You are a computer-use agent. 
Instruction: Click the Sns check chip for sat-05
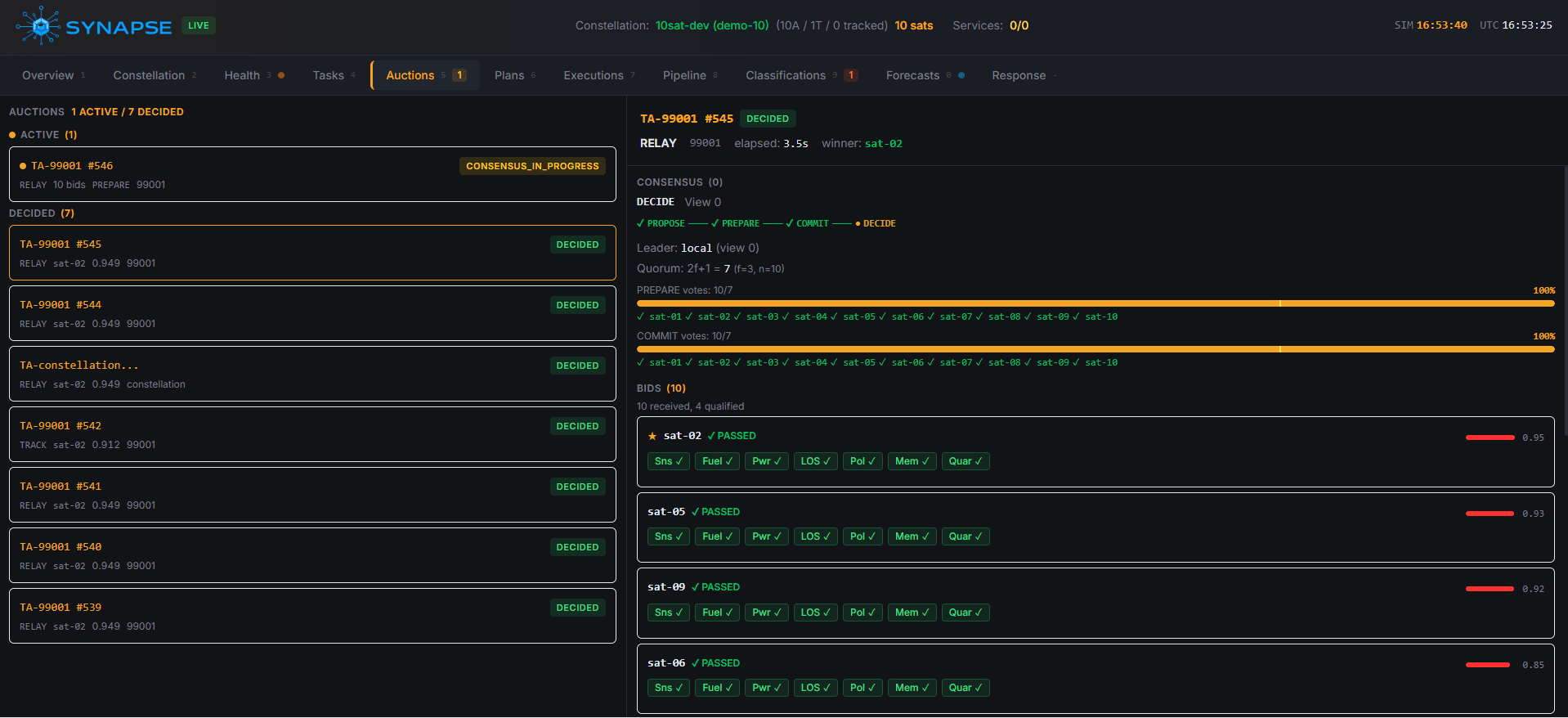point(669,536)
